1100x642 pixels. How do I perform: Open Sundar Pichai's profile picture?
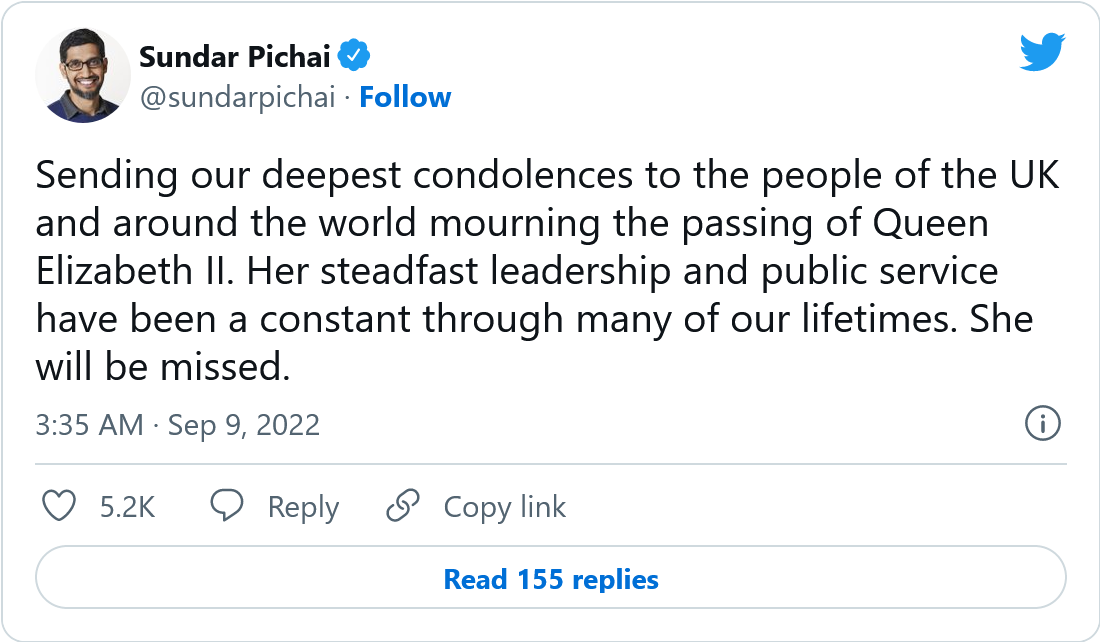83,76
